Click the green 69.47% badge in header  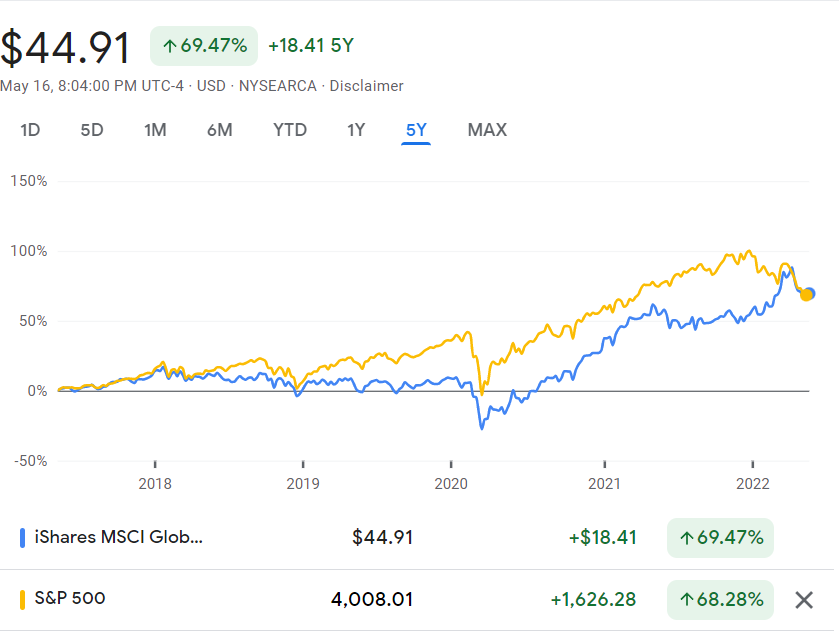[204, 46]
